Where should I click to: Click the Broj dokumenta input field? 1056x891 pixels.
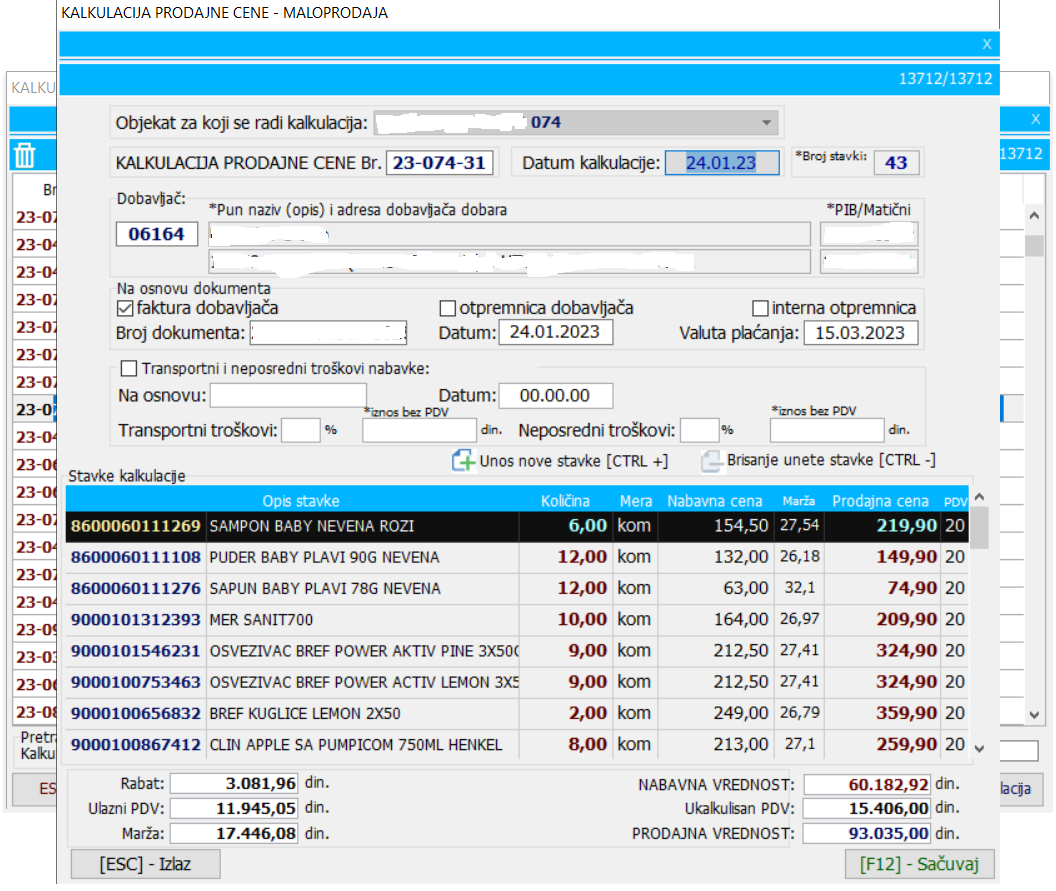tap(329, 333)
